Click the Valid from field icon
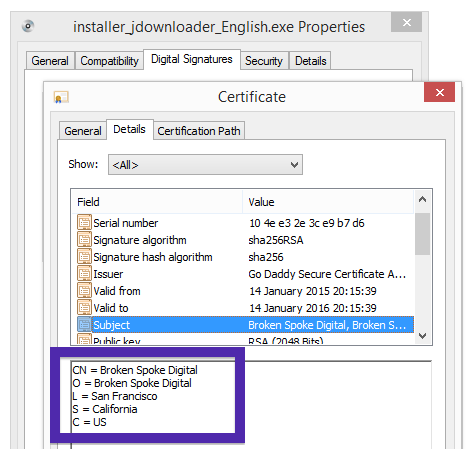The height and width of the screenshot is (449, 469). click(x=84, y=290)
